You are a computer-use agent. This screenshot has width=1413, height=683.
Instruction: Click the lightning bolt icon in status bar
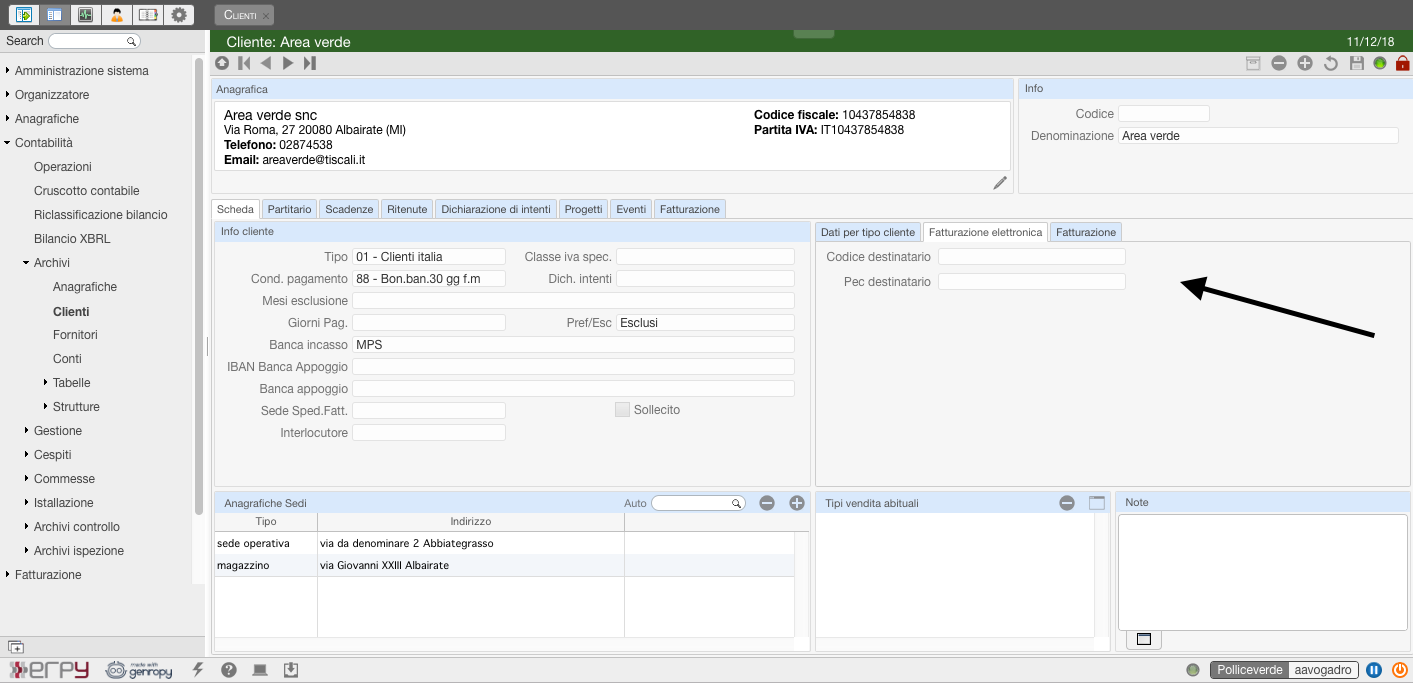[x=198, y=670]
